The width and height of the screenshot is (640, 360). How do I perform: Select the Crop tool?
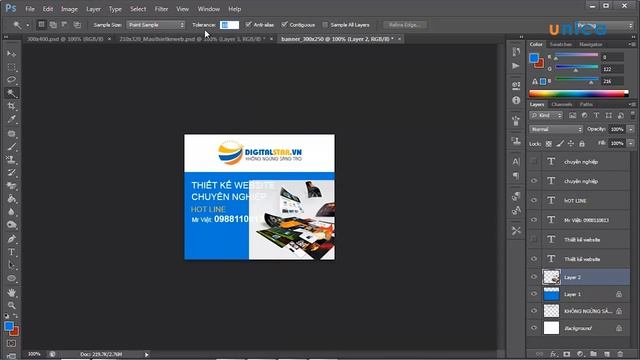pos(11,106)
